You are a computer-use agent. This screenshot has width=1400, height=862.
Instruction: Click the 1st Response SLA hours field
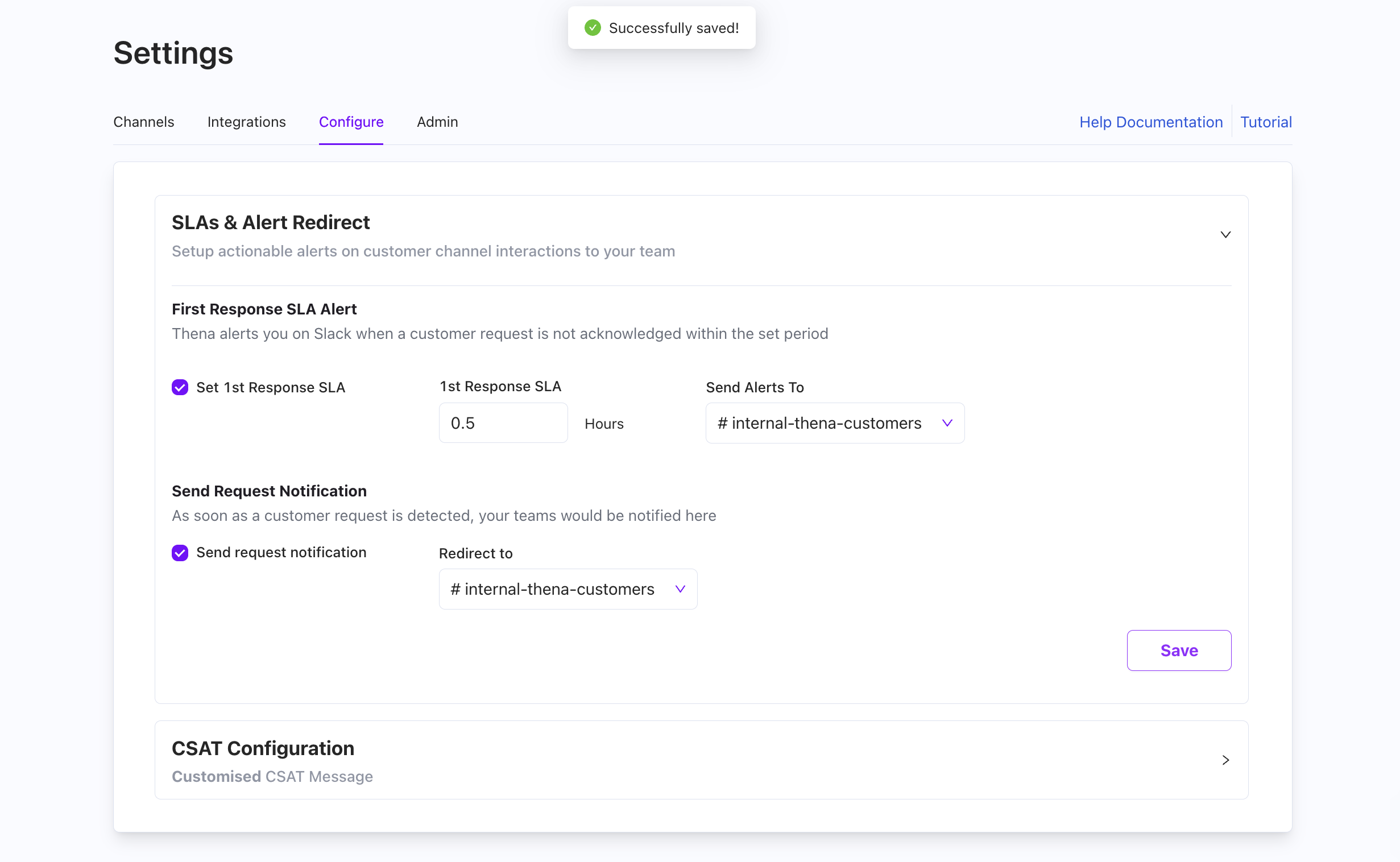click(x=503, y=423)
